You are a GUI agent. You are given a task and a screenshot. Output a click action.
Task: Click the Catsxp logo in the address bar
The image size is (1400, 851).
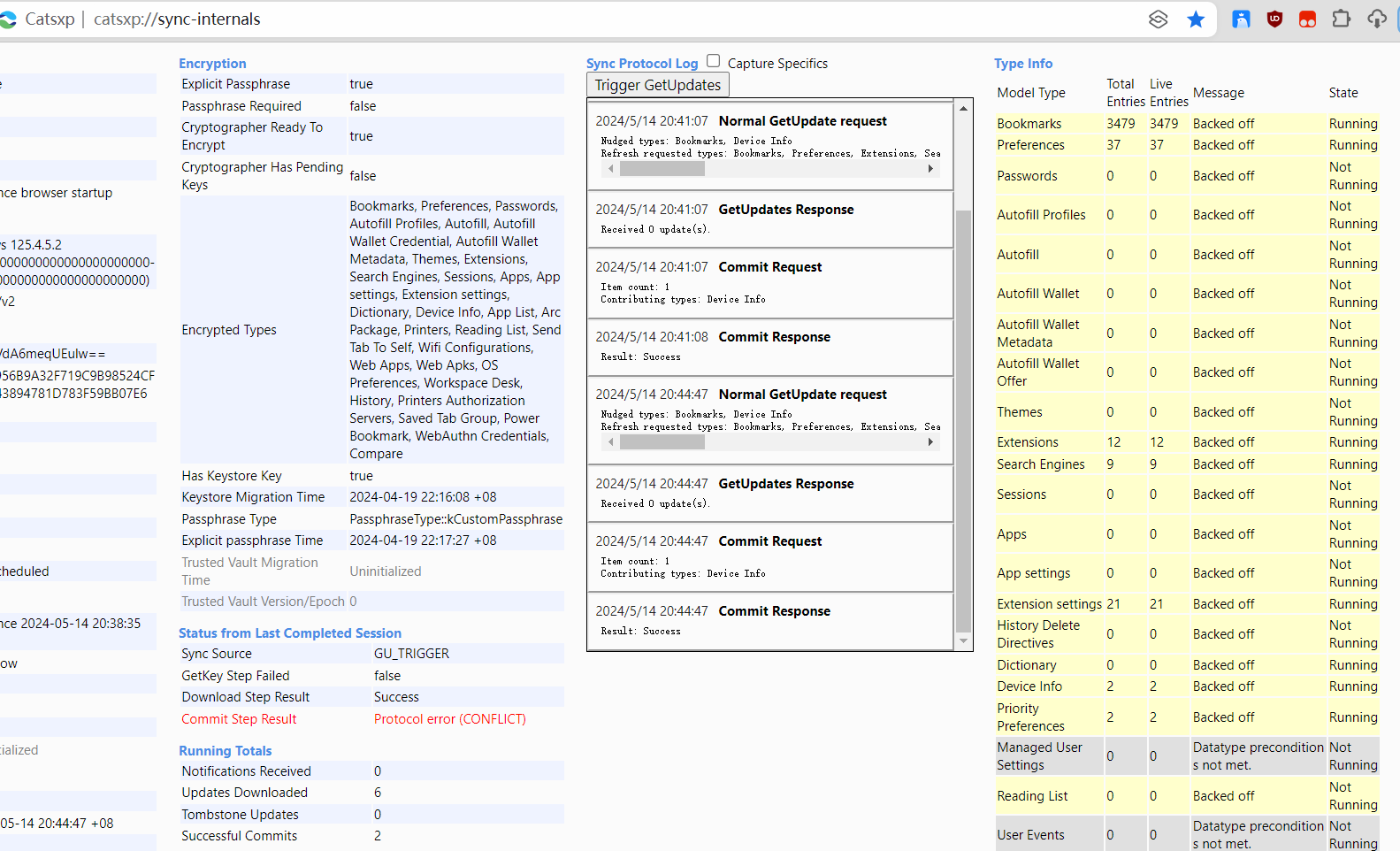pos(8,19)
